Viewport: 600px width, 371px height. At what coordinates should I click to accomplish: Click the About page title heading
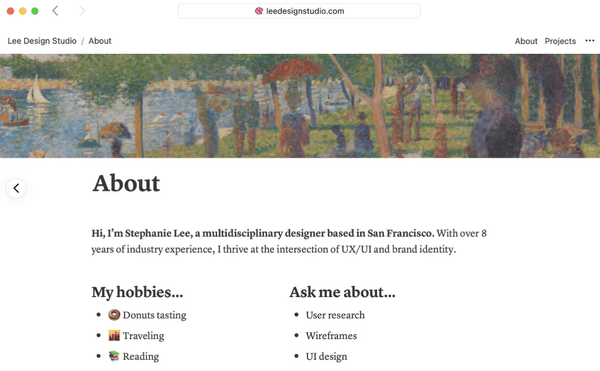pos(126,183)
